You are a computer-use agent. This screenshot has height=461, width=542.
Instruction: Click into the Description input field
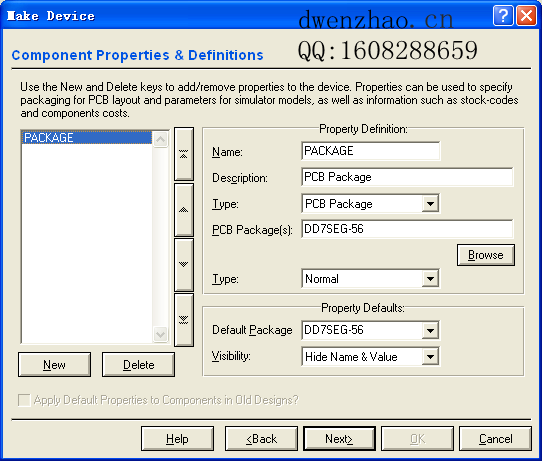(407, 177)
